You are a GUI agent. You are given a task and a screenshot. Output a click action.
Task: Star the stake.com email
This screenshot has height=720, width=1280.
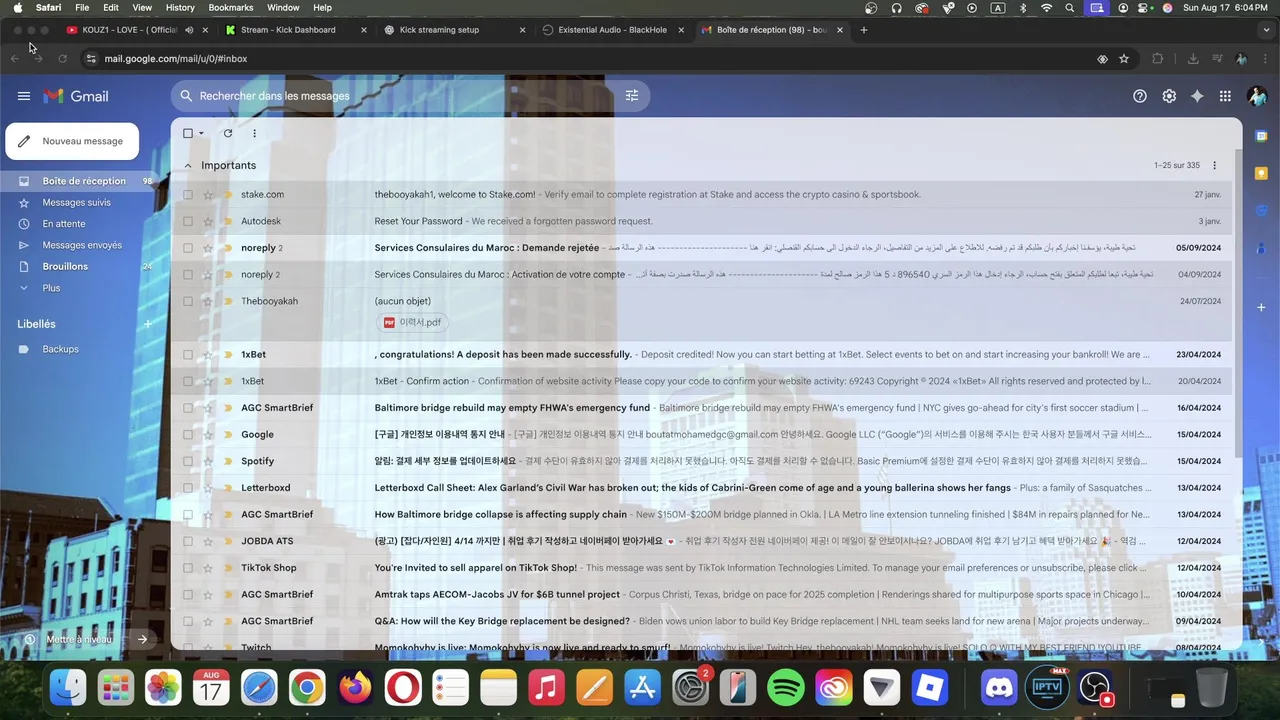208,195
